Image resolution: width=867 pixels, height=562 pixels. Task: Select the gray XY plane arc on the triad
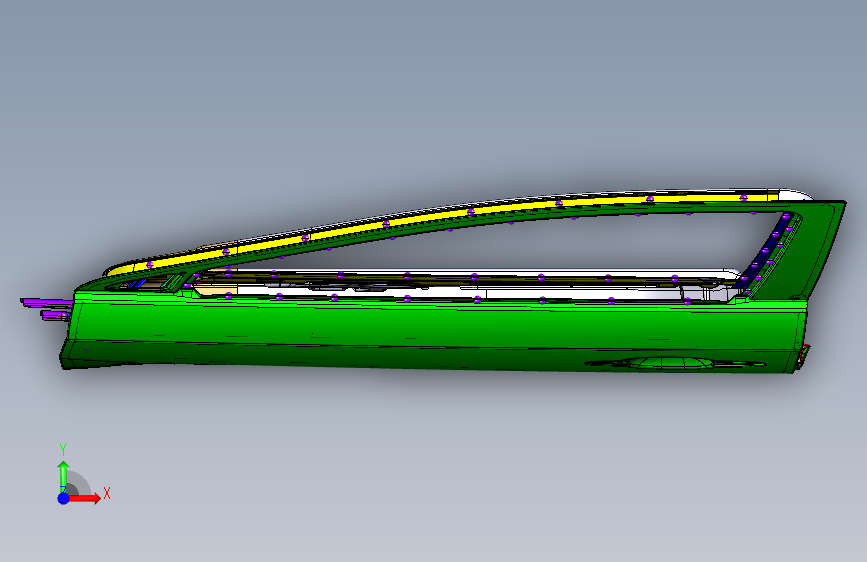pos(79,484)
